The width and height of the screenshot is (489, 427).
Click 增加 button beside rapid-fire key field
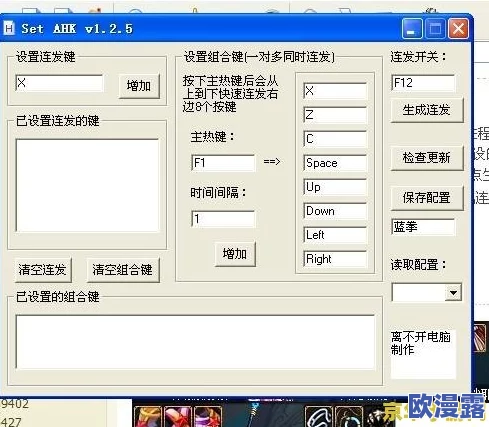pos(139,86)
